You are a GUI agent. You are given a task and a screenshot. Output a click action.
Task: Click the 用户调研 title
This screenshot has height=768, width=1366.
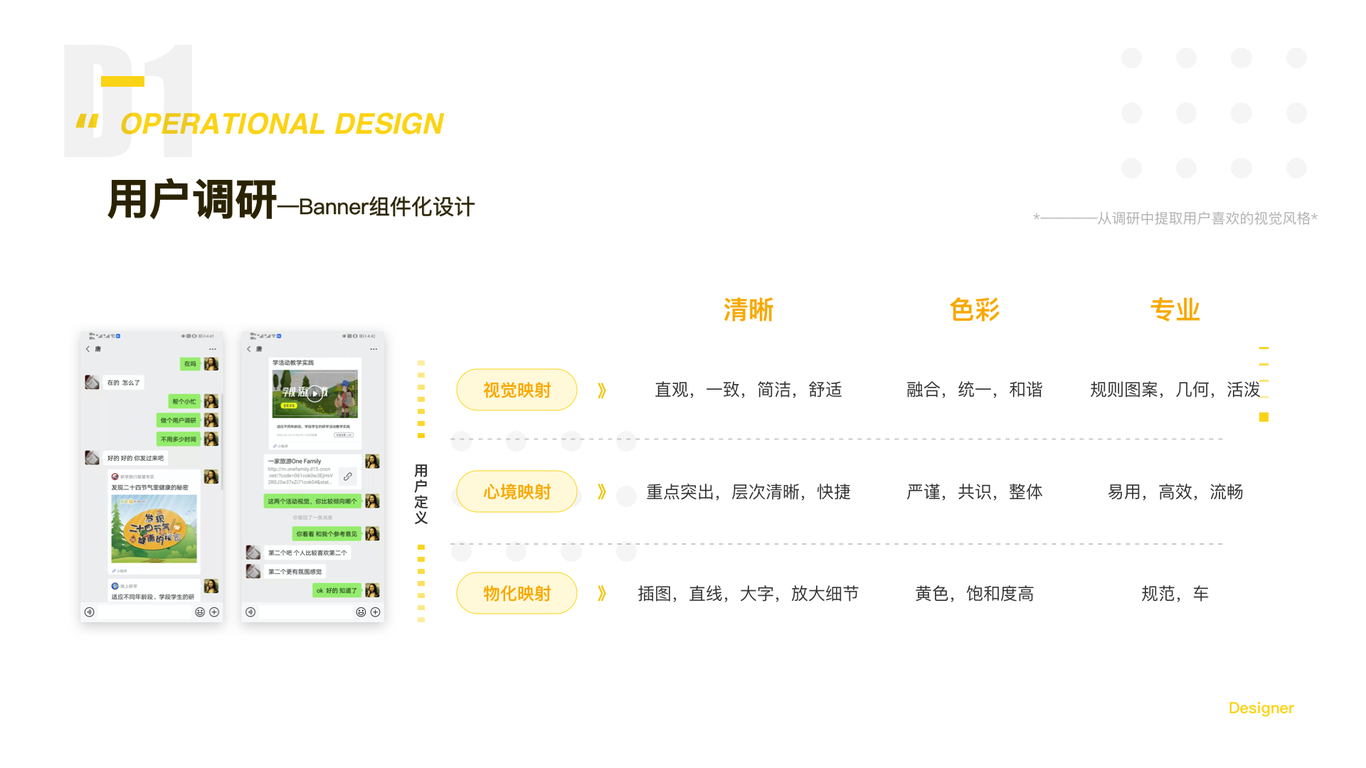192,200
